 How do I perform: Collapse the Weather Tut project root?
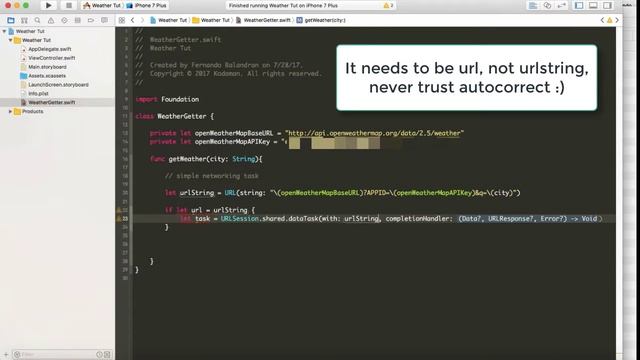pyautogui.click(x=4, y=31)
